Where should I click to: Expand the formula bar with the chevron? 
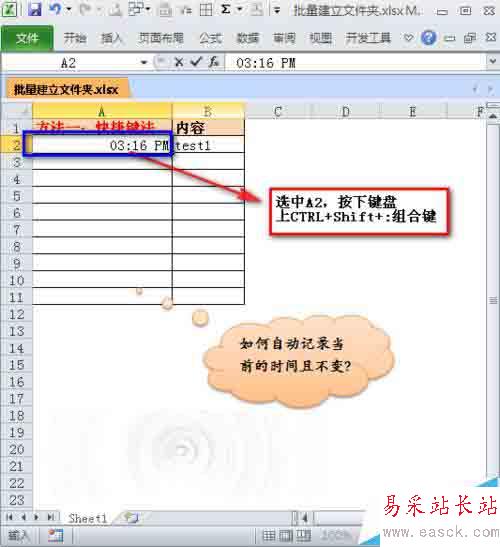point(492,62)
